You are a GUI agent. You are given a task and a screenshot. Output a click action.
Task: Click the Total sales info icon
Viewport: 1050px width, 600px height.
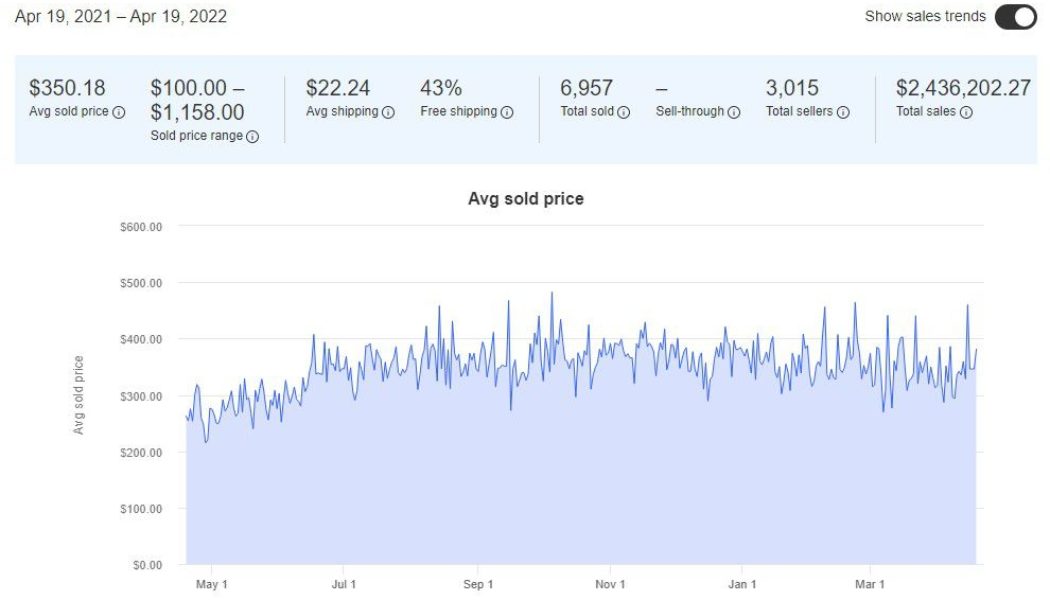pos(966,112)
